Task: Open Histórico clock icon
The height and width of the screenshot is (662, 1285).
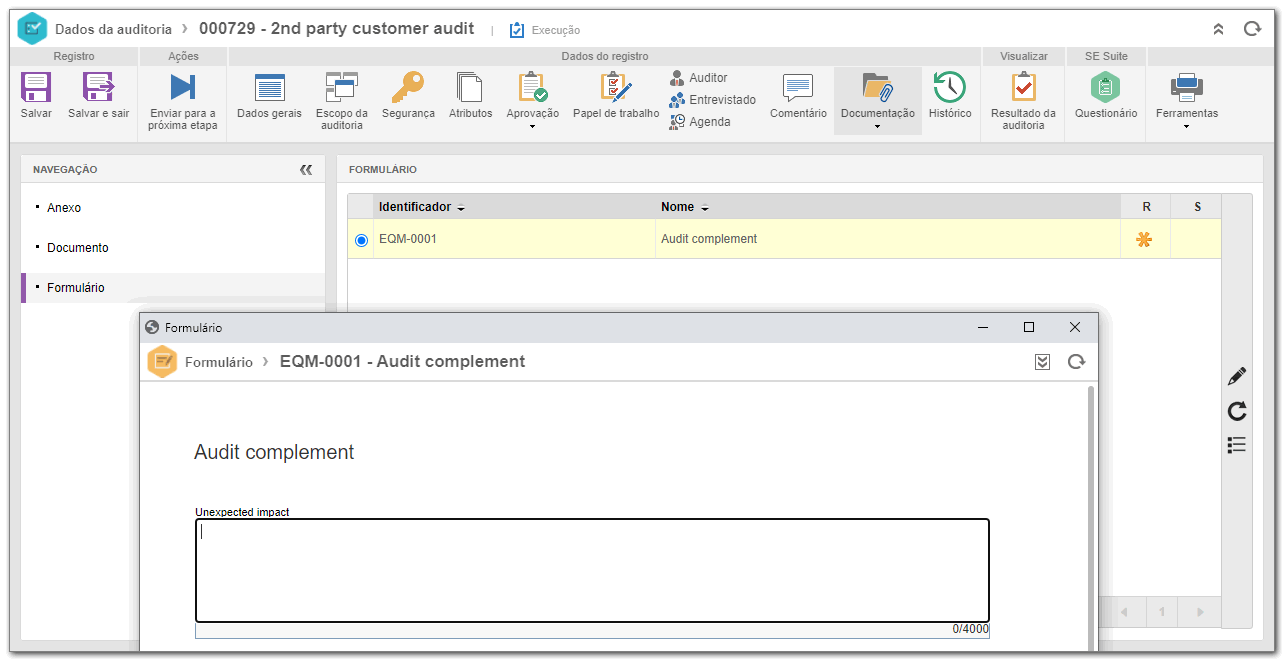Action: [x=949, y=88]
